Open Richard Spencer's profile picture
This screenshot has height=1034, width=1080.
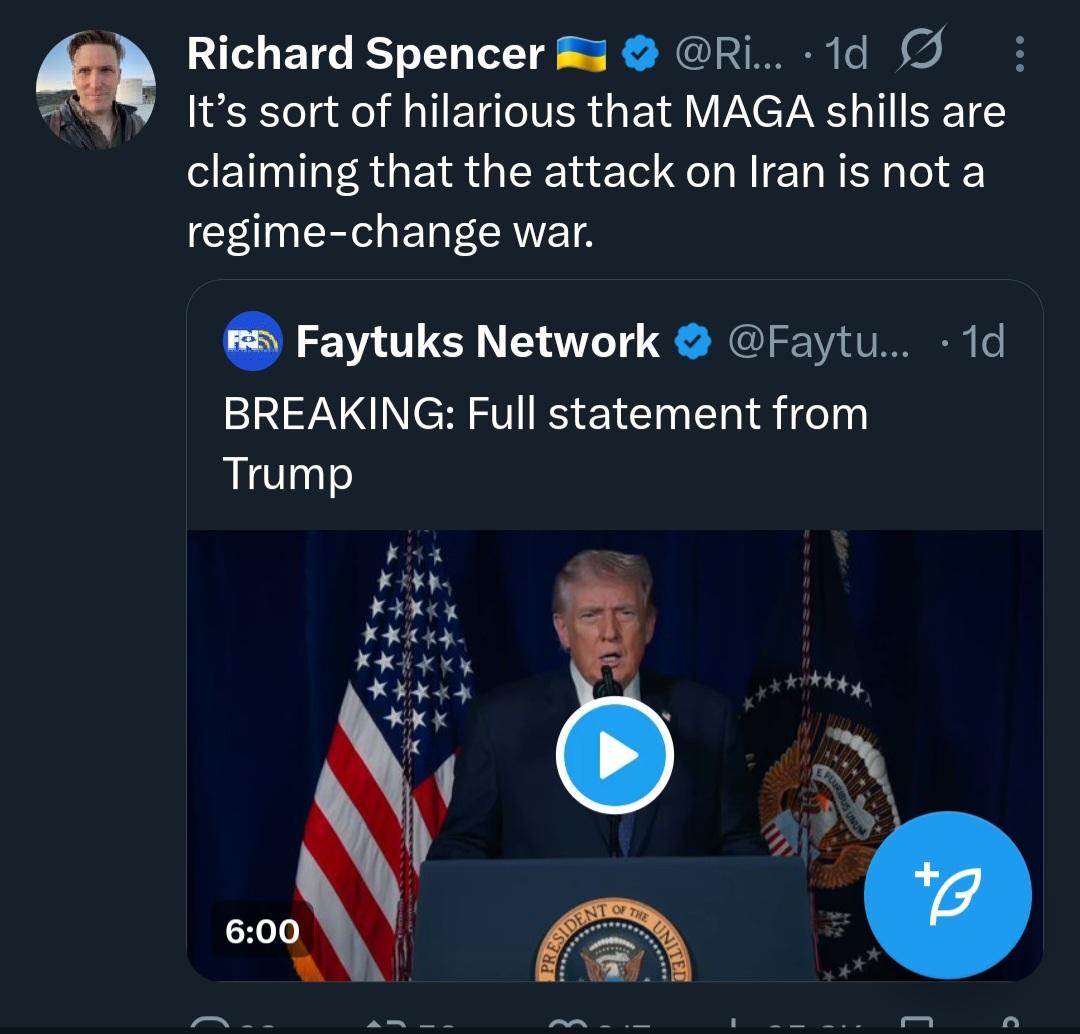tap(96, 90)
